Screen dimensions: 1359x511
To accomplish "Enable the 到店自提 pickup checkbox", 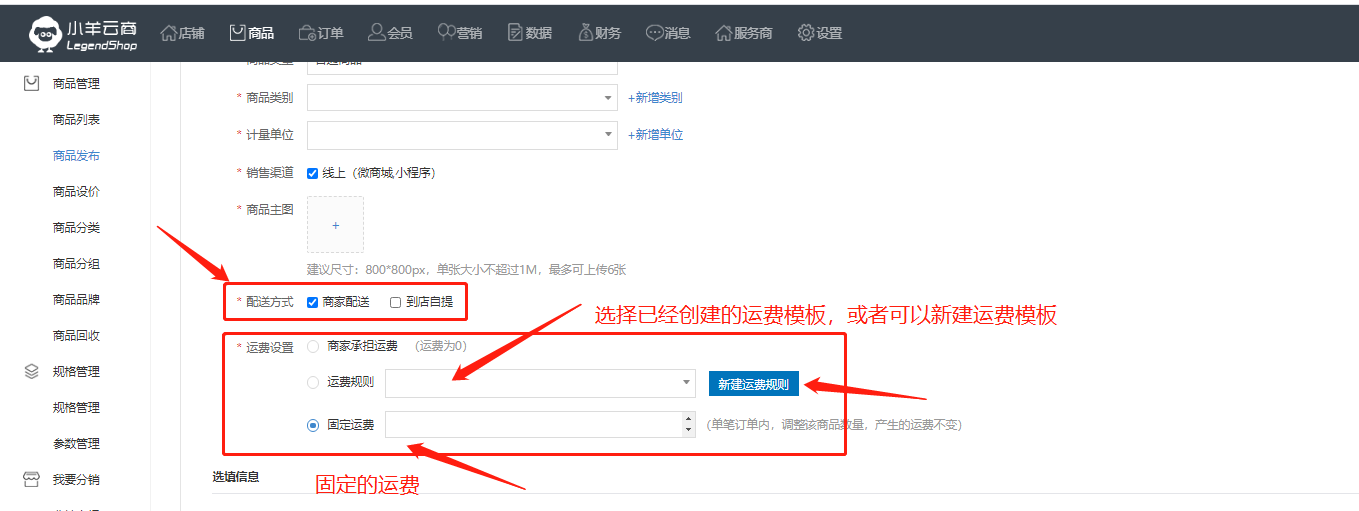I will point(396,302).
